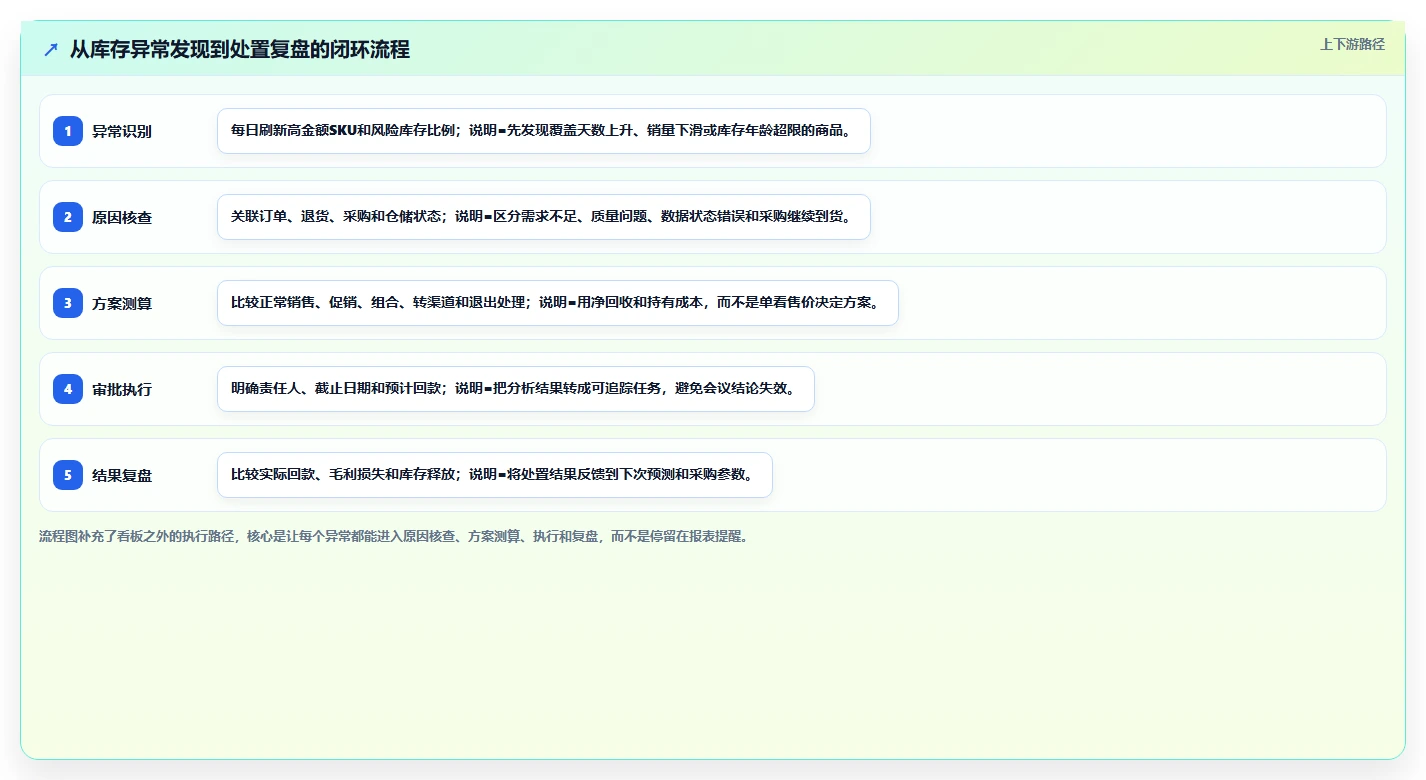Click the 原因核查 step label
Viewport: 1426px width, 780px height.
[x=122, y=217]
